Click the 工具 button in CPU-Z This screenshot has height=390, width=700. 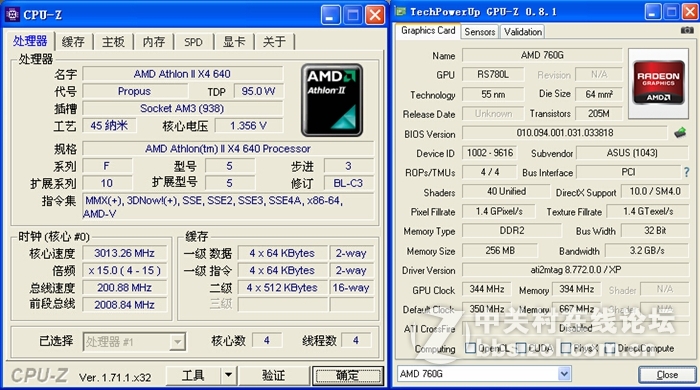pos(193,375)
